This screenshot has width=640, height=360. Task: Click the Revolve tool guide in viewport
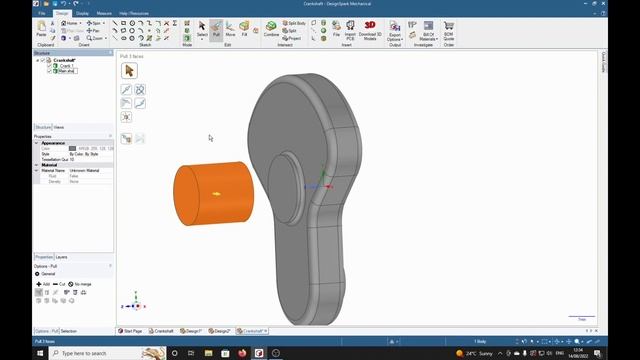tap(140, 90)
